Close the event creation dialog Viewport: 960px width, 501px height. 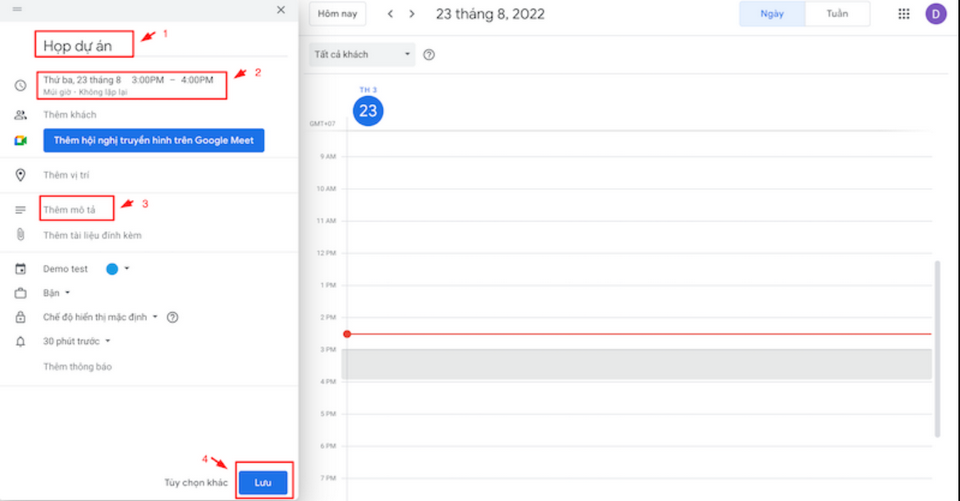(x=280, y=10)
